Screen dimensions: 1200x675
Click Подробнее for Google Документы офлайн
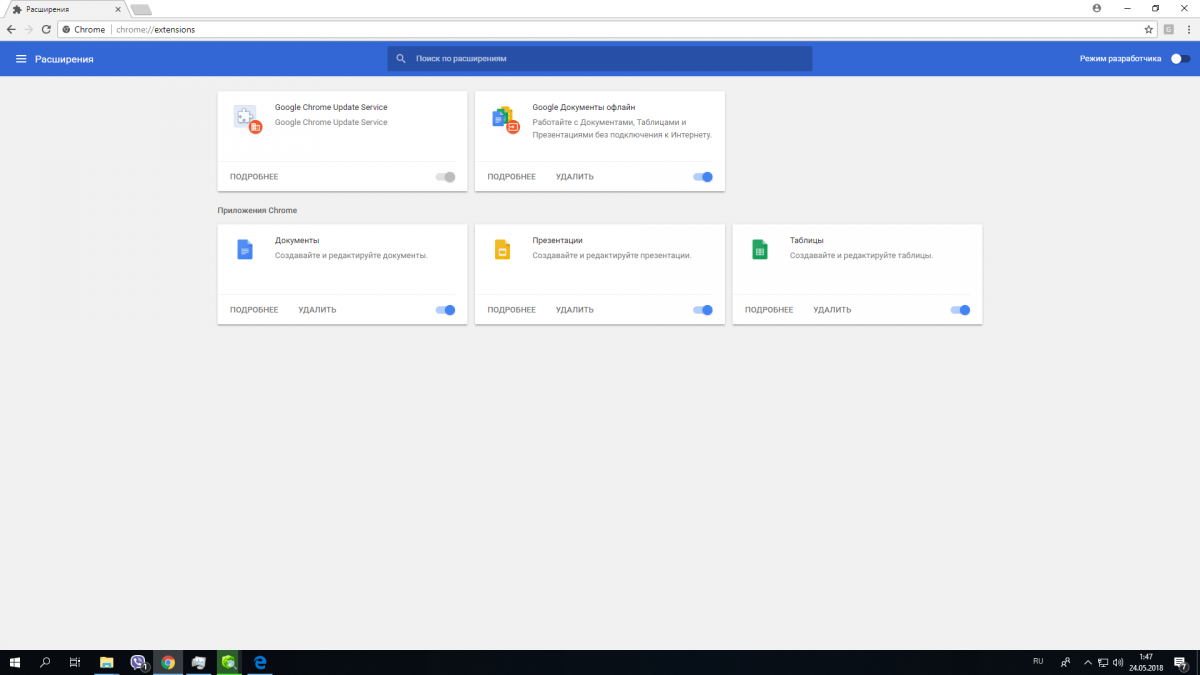[x=512, y=177]
